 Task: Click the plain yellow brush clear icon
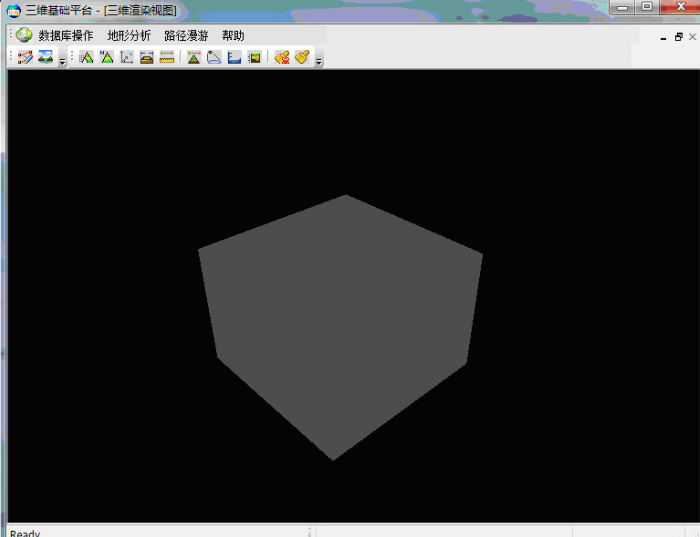click(302, 57)
